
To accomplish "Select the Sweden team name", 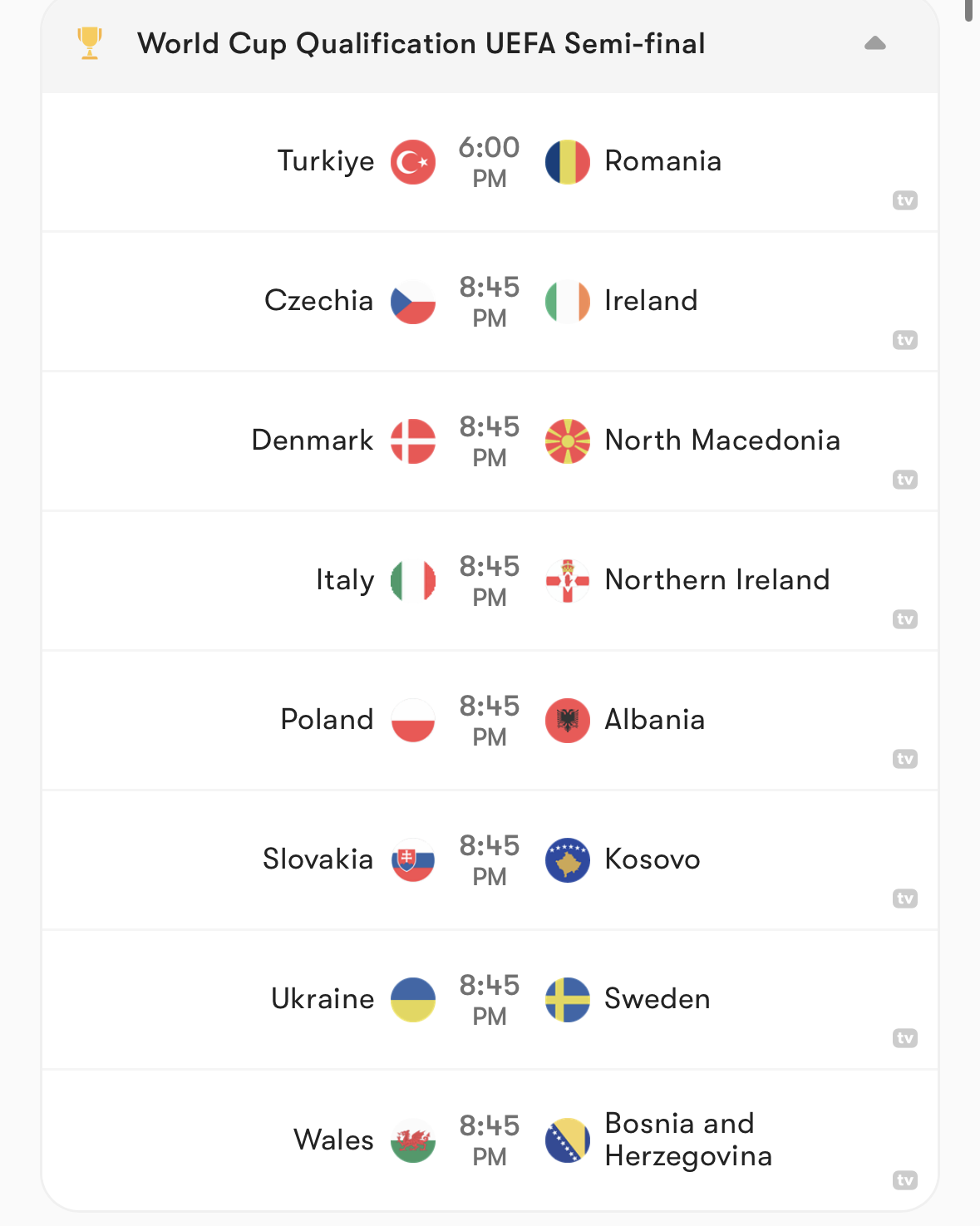I will (657, 998).
